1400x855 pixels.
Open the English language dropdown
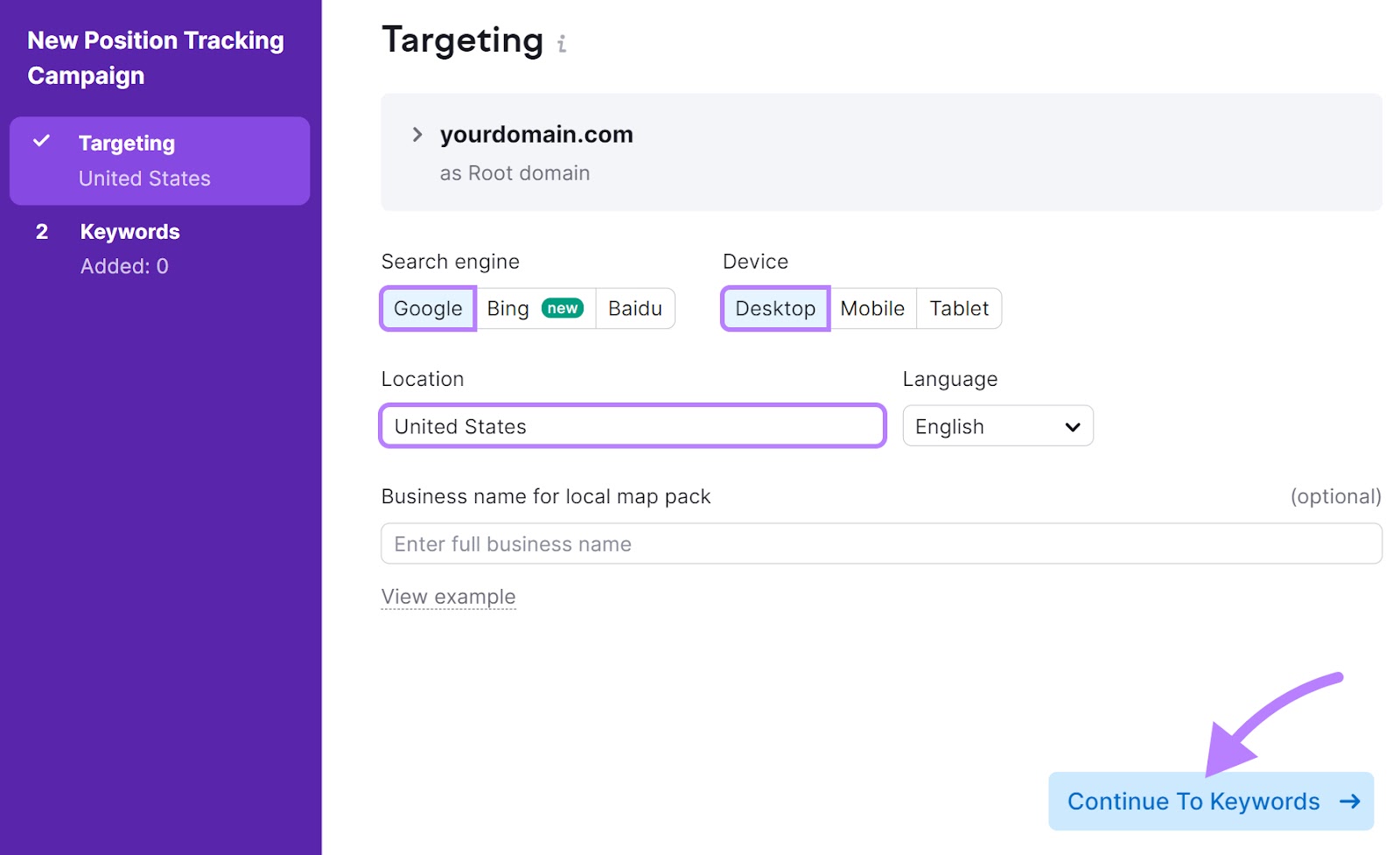pyautogui.click(x=997, y=426)
